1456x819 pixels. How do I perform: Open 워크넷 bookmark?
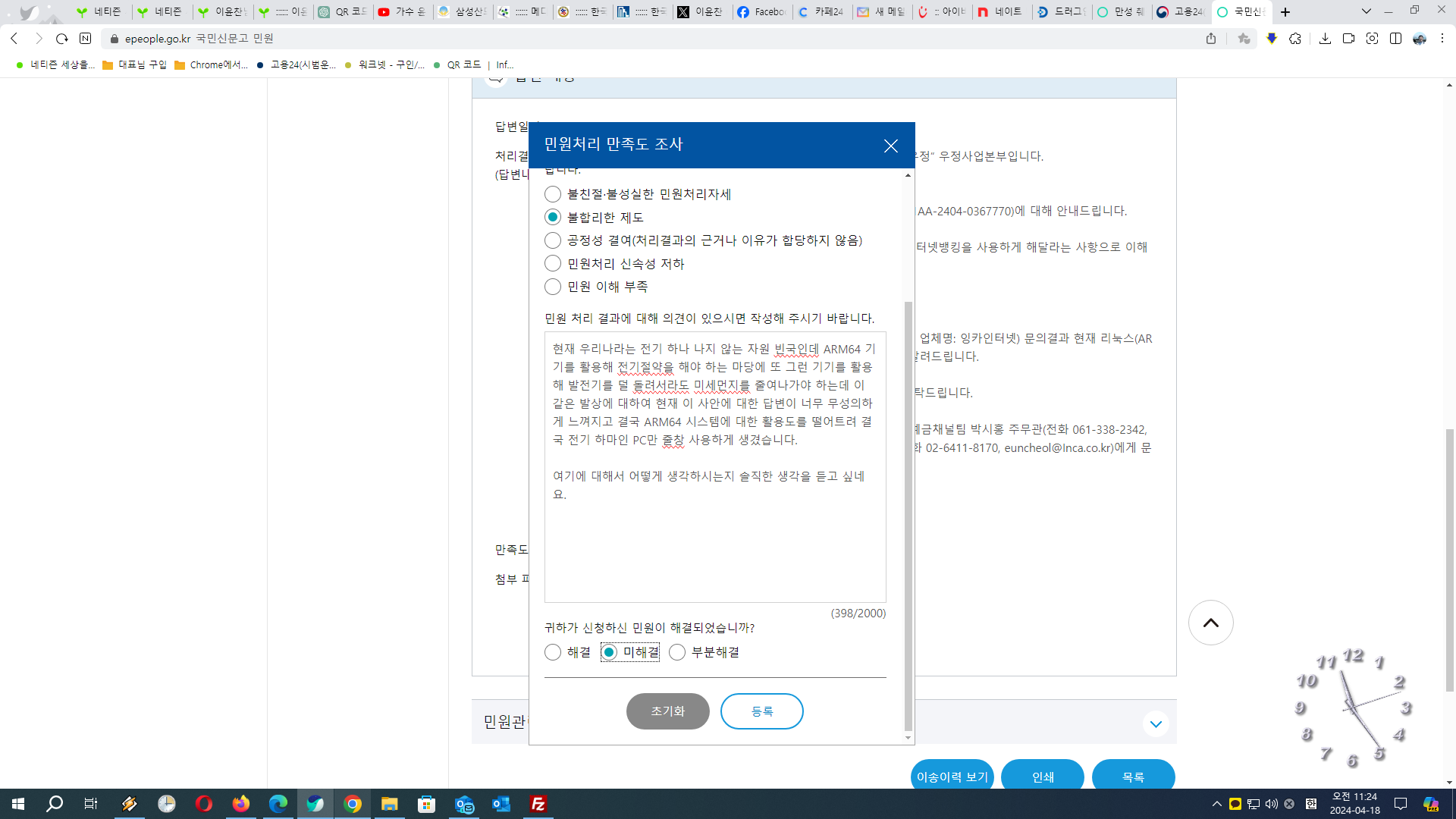[x=384, y=65]
